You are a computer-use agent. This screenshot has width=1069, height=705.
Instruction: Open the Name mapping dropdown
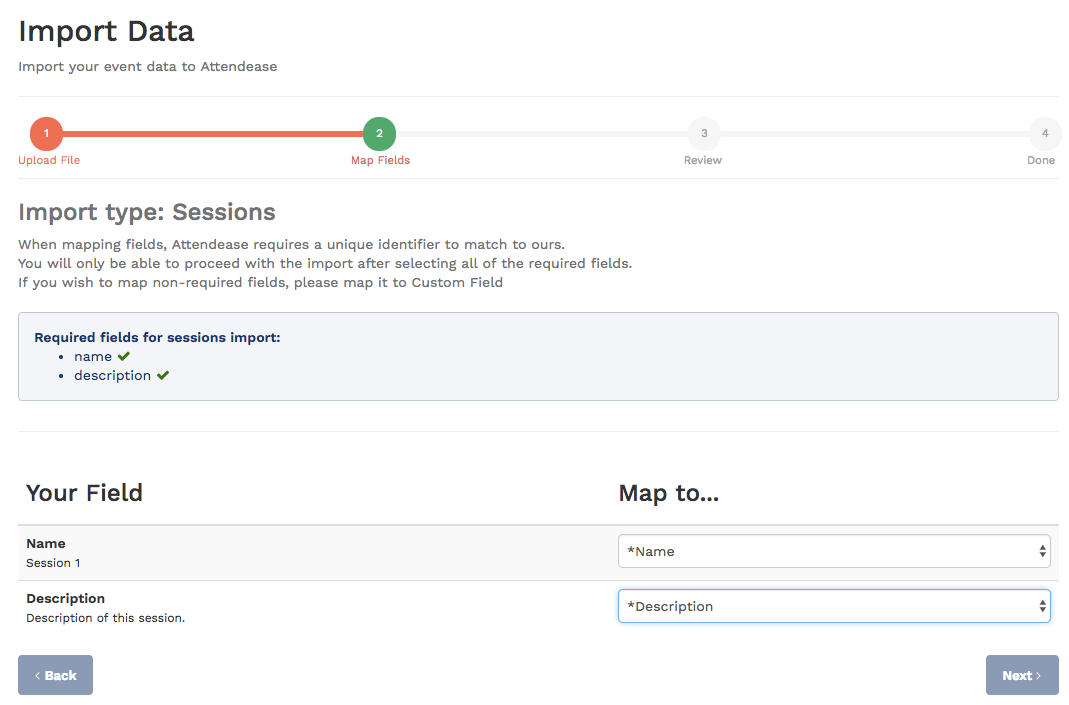[834, 550]
